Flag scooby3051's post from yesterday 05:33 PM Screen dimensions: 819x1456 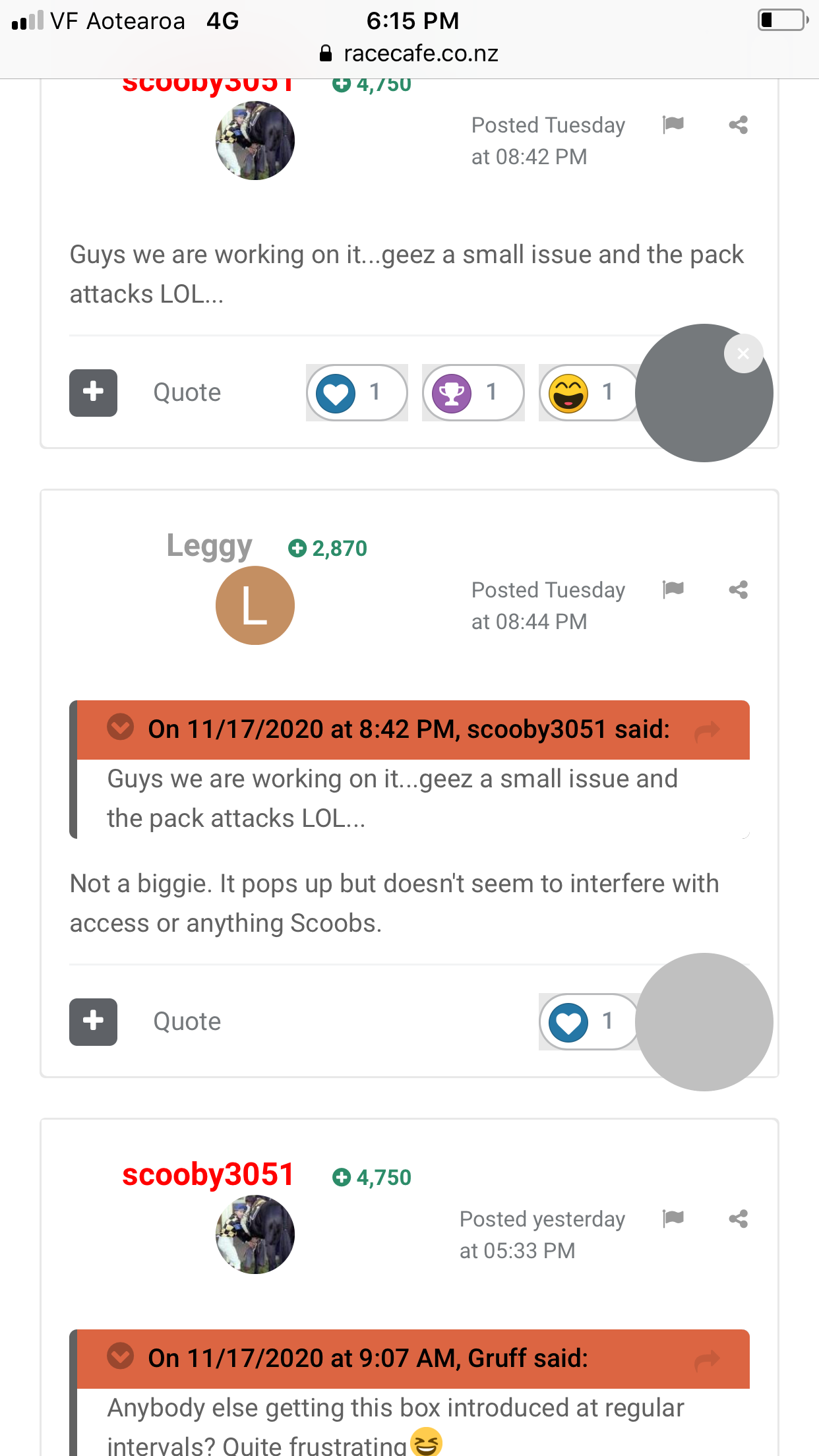[x=673, y=1218]
